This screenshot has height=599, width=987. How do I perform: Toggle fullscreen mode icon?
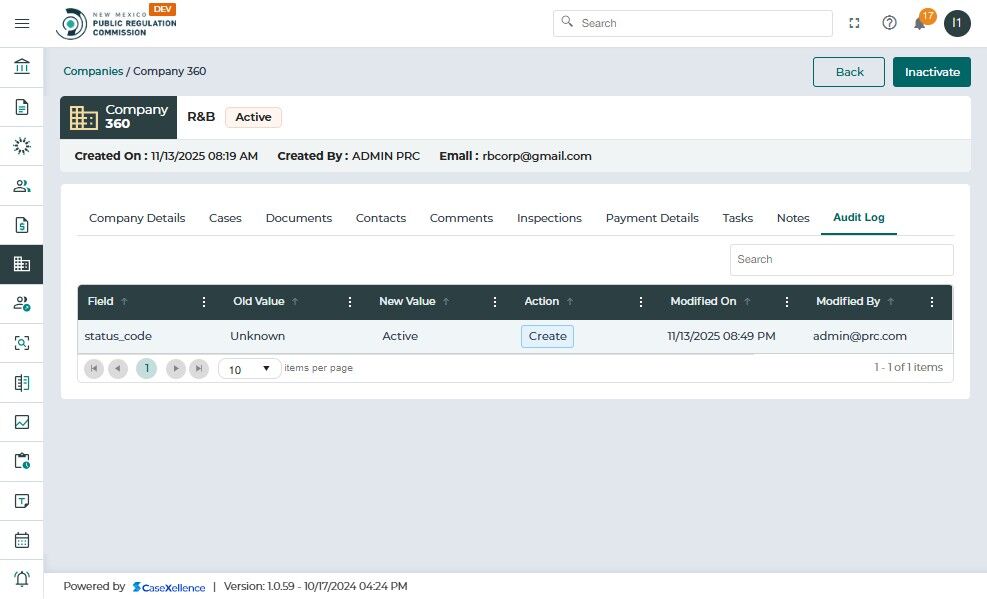click(x=854, y=23)
